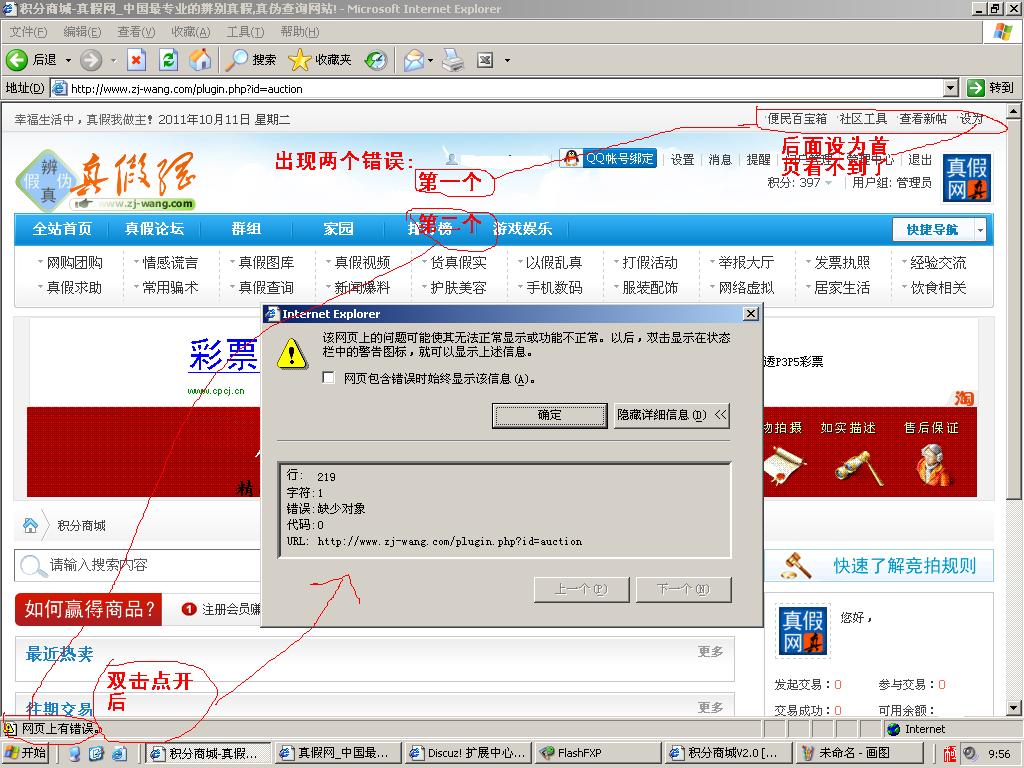Click the 真假网 logo in the header
1024x768 pixels.
coord(106,181)
